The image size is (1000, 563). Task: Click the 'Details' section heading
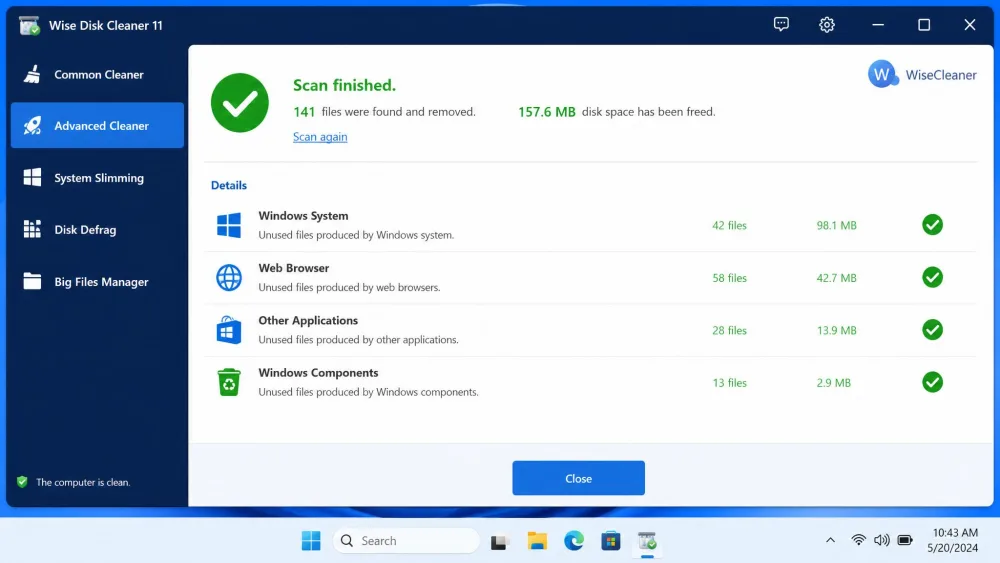(x=229, y=185)
